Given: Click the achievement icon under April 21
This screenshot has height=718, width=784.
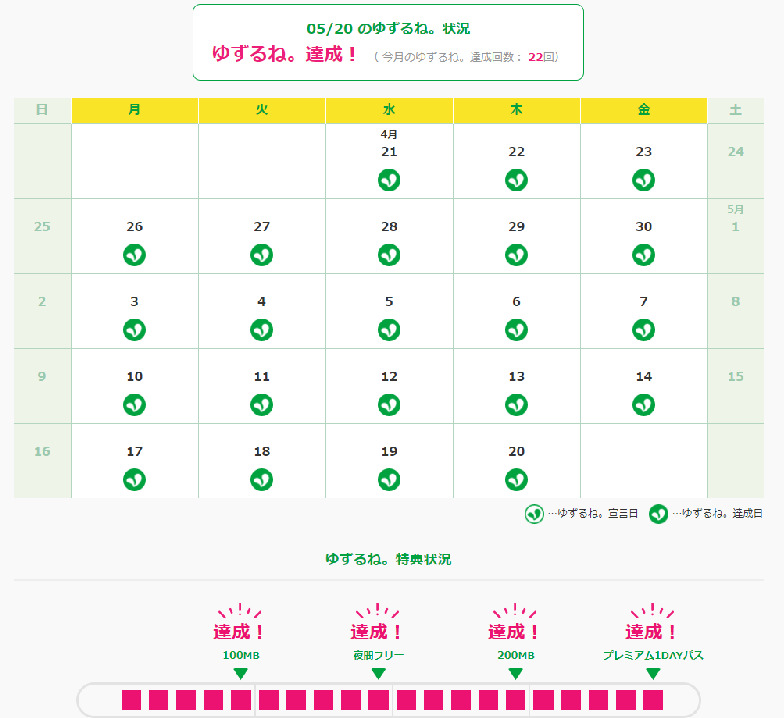Looking at the screenshot, I should (x=389, y=180).
